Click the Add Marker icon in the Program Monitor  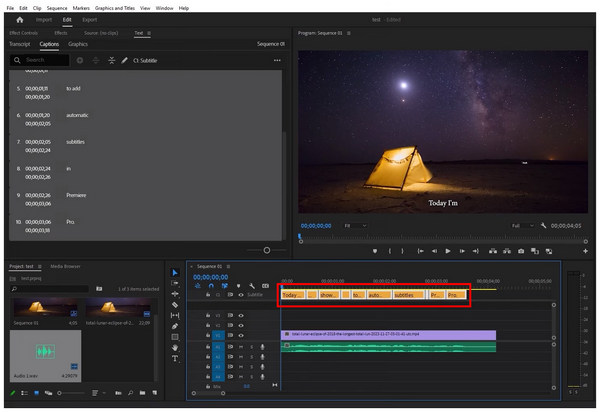[375, 251]
